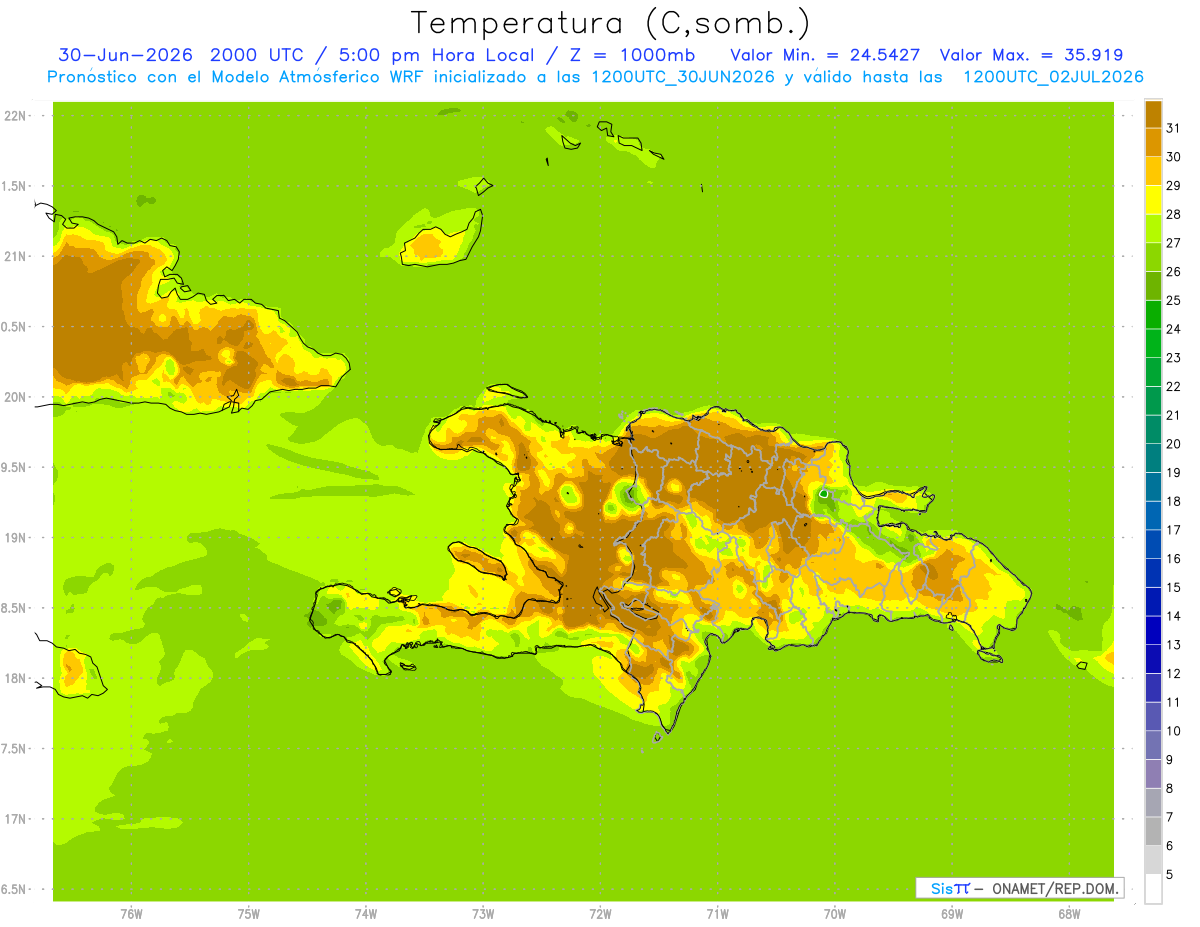Click the latitude axis label "22N"
The height and width of the screenshot is (927, 1200).
point(15,116)
